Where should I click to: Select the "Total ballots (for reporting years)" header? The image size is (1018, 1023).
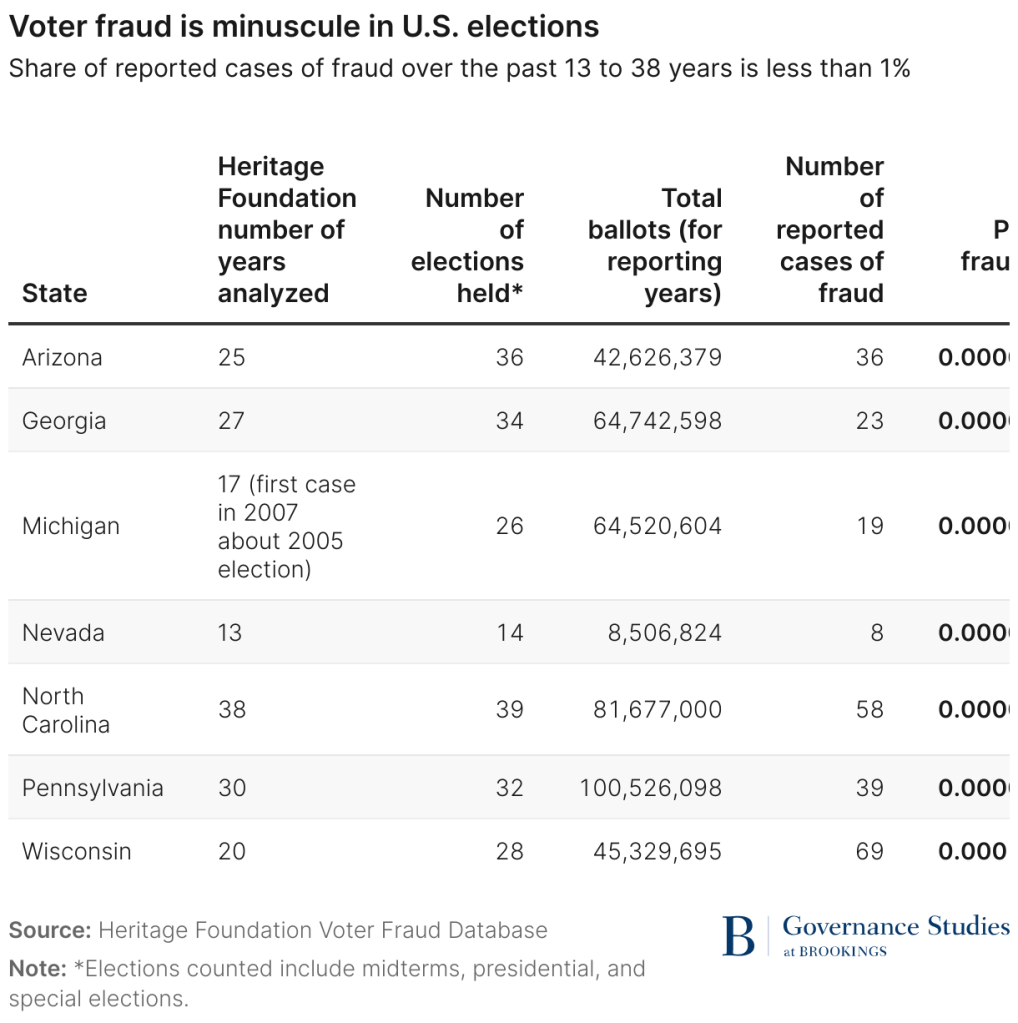coord(655,245)
